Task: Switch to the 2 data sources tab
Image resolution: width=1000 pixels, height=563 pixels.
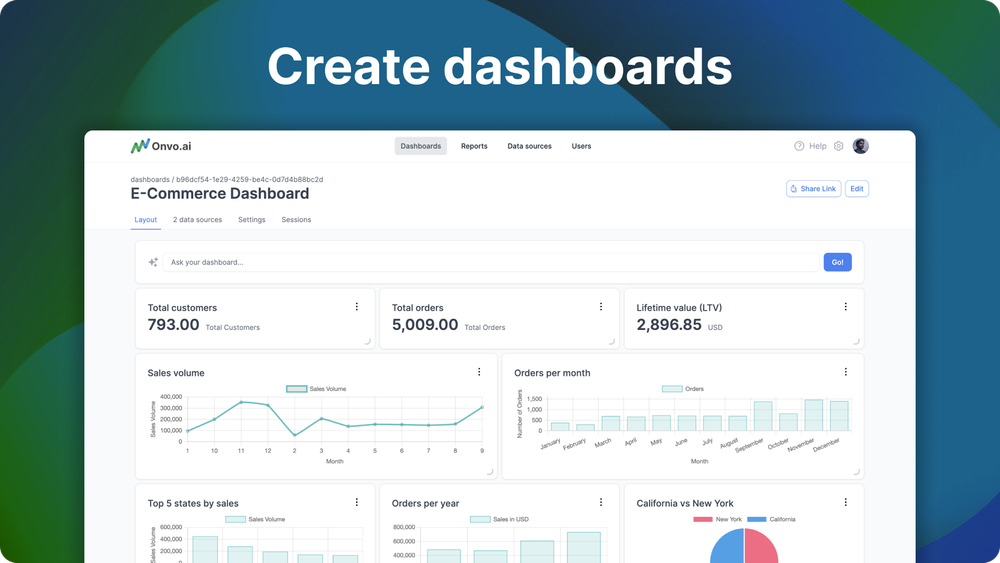Action: click(x=197, y=220)
